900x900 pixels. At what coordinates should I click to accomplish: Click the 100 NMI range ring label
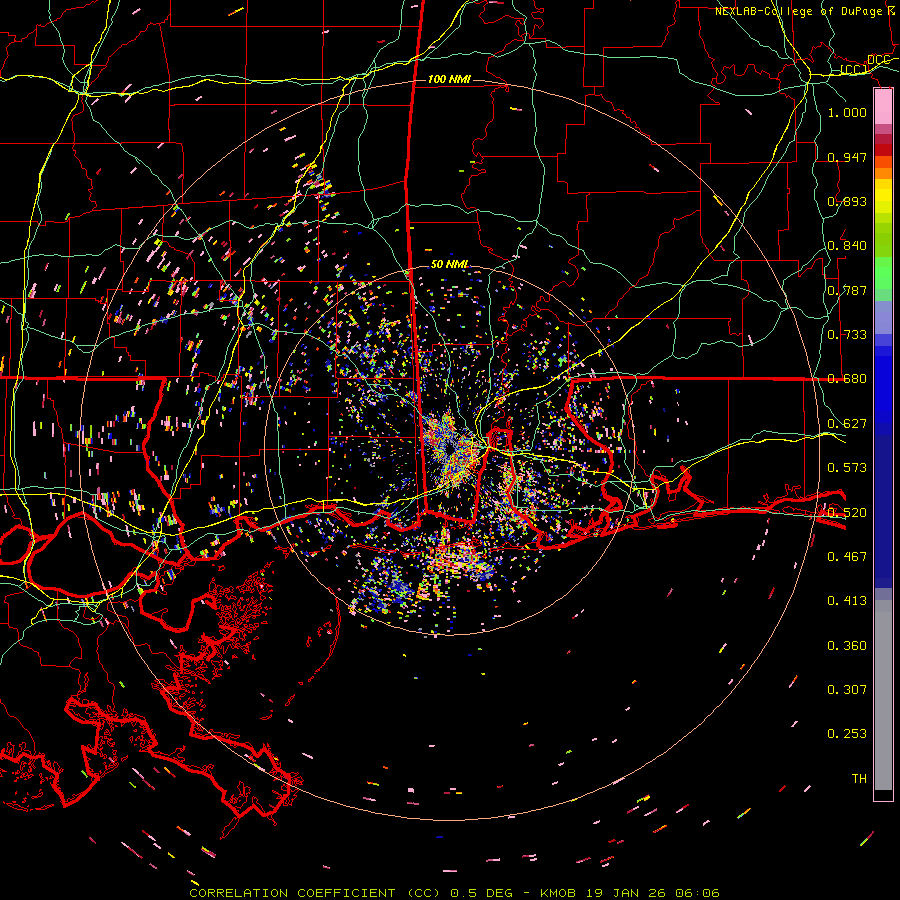pyautogui.click(x=449, y=79)
